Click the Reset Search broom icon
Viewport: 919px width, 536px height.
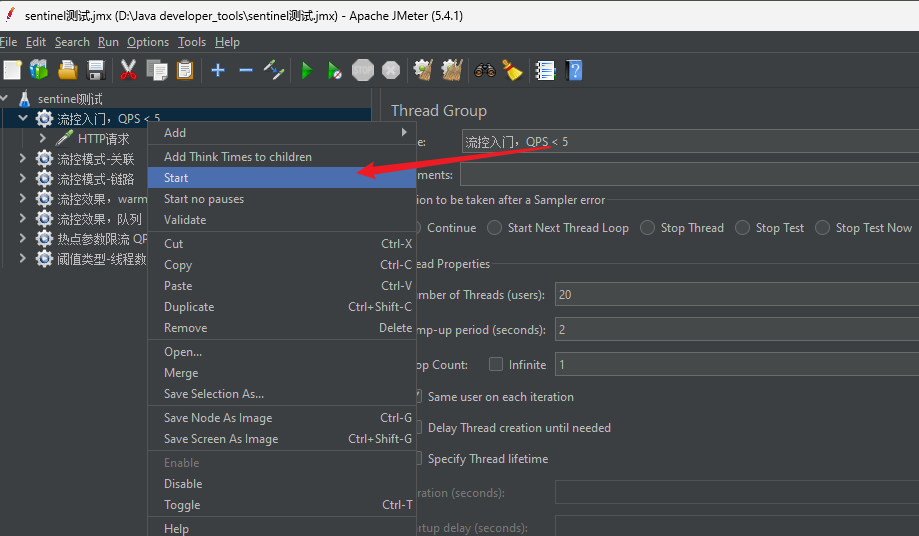(x=512, y=70)
